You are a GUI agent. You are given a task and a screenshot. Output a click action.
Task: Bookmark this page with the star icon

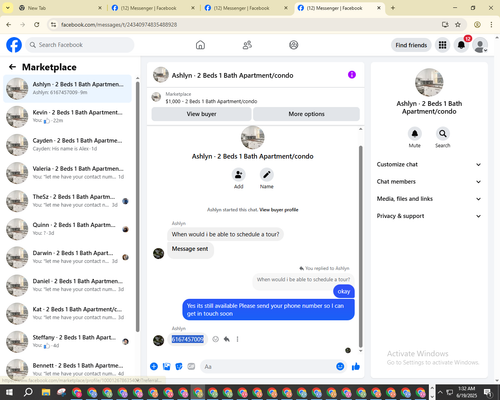(458, 25)
